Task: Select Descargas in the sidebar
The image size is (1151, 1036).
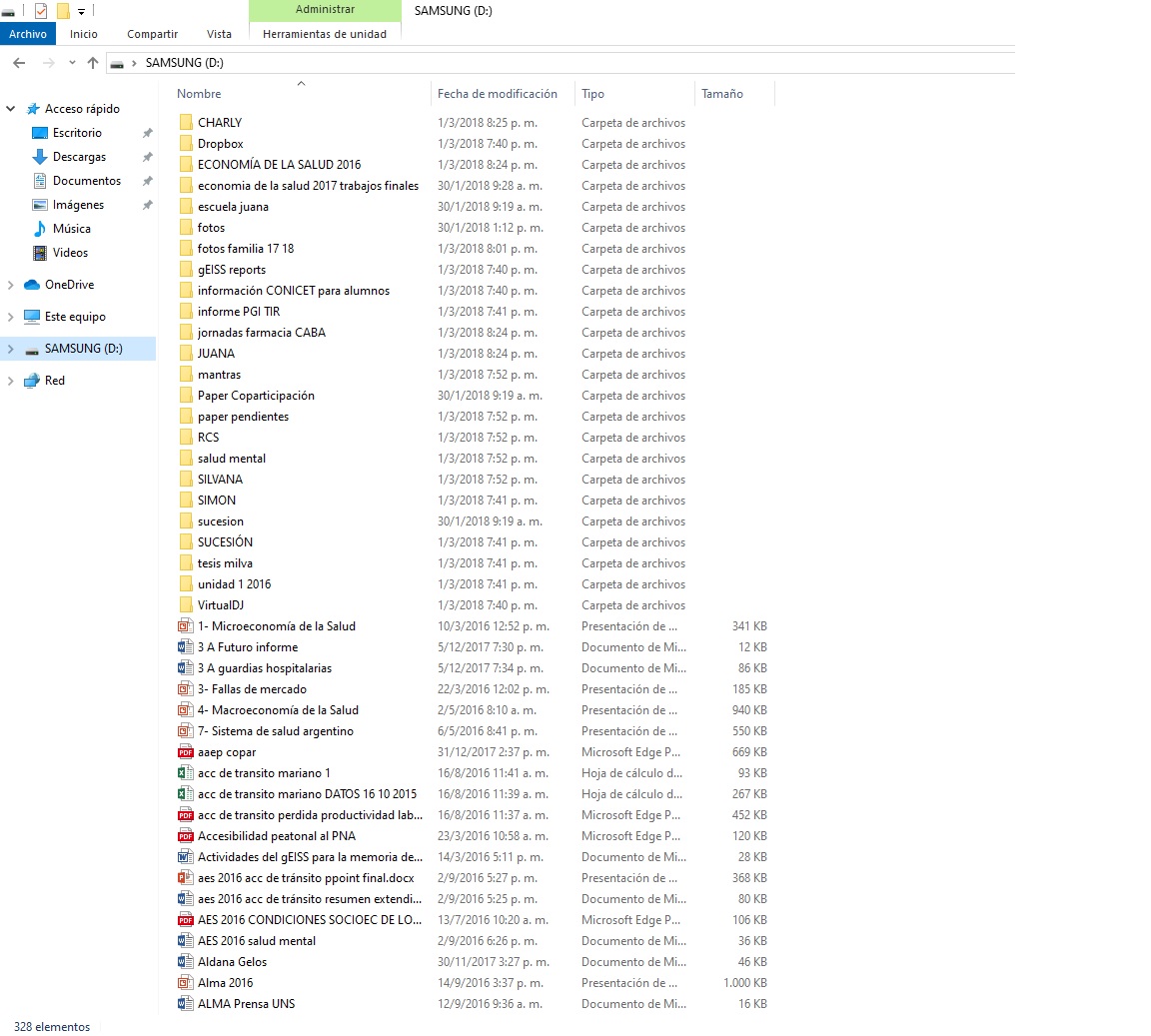Action: pyautogui.click(x=79, y=157)
